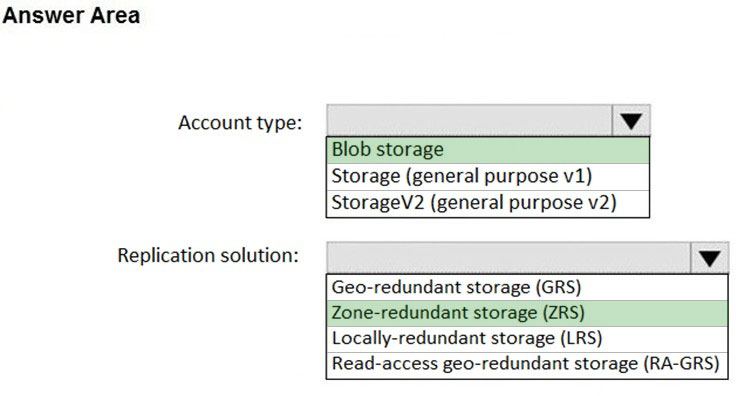Select the highlighted Zone-redundant storage (ZRS) option
The image size is (738, 396).
point(527,313)
